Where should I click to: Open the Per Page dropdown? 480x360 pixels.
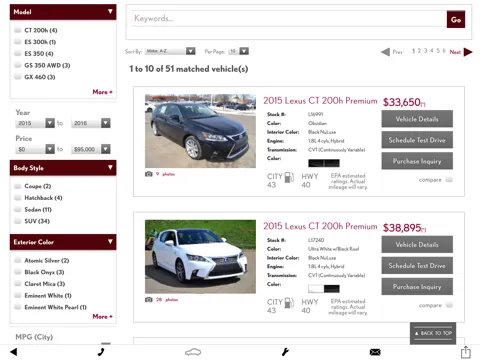[238, 51]
